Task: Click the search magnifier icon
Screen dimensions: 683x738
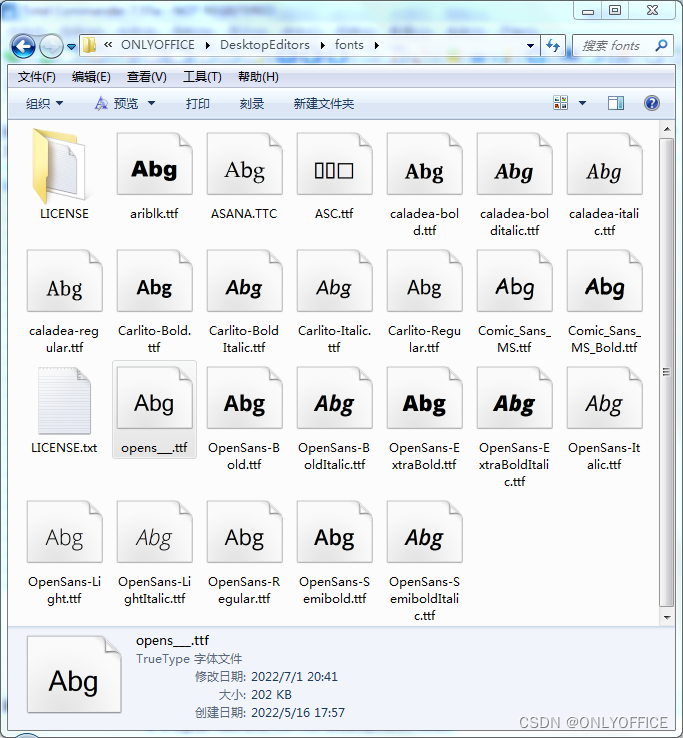Action: point(661,45)
